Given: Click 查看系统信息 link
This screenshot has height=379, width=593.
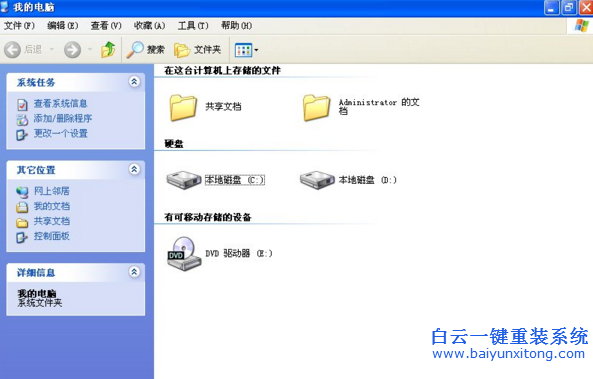Looking at the screenshot, I should (61, 104).
